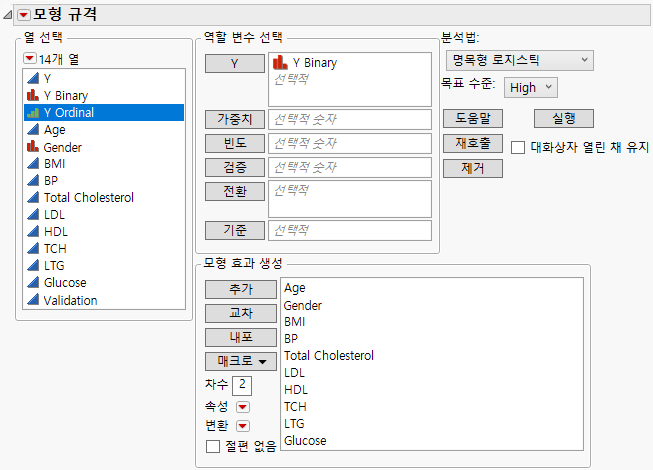
Task: Open the 분석법 명목형 로지스틱 dropdown
Action: 519,61
